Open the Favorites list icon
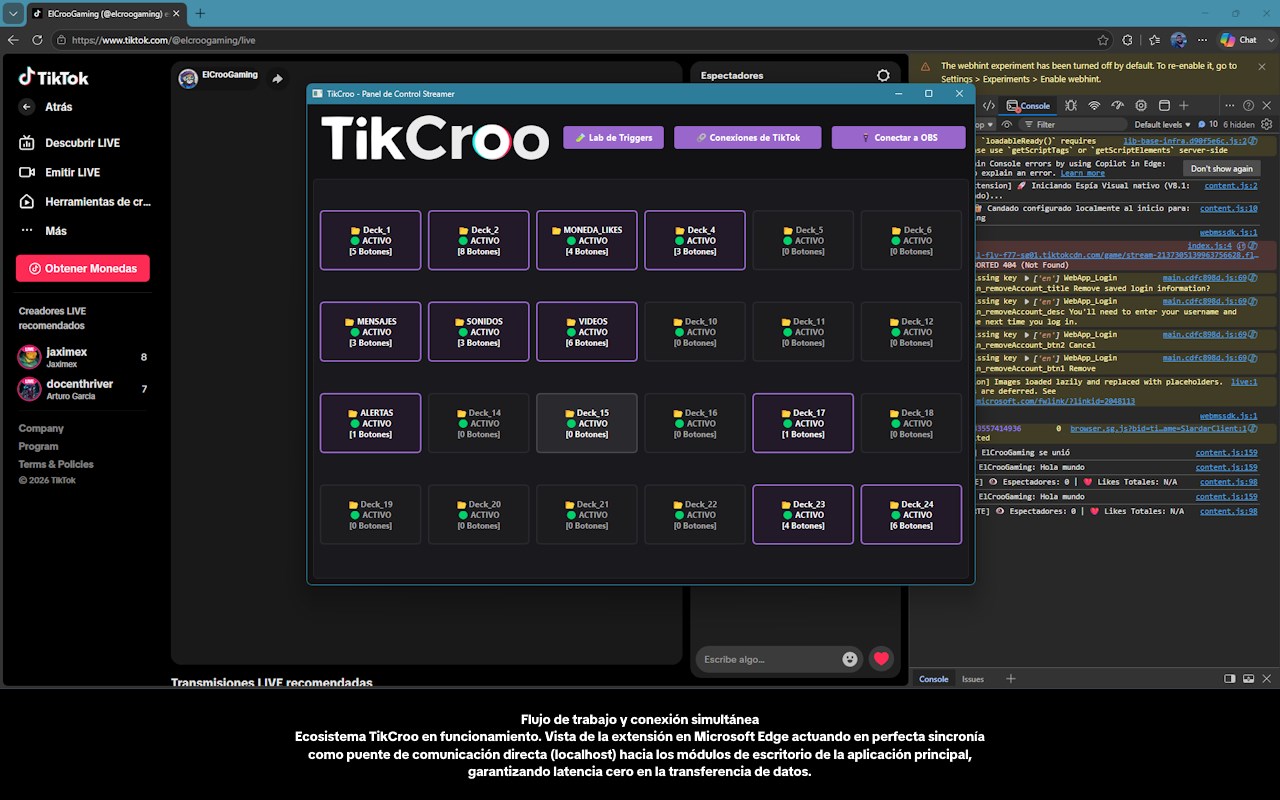Viewport: 1280px width, 800px height. click(1154, 40)
